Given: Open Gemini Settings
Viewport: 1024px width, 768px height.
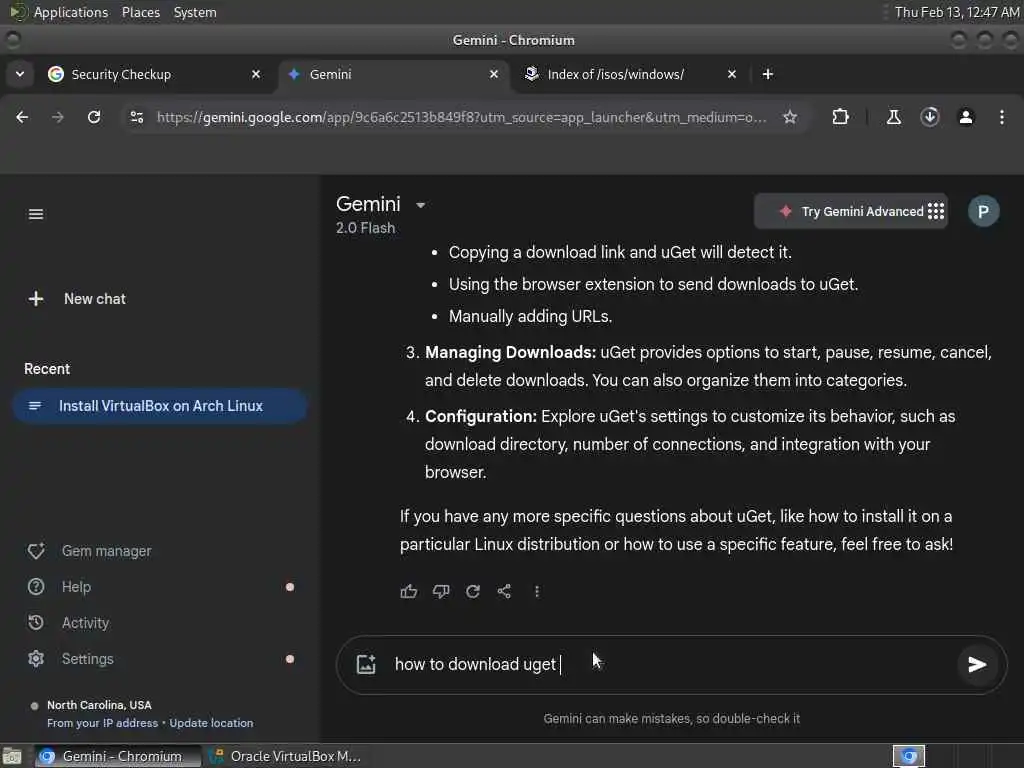Looking at the screenshot, I should click(71, 659).
